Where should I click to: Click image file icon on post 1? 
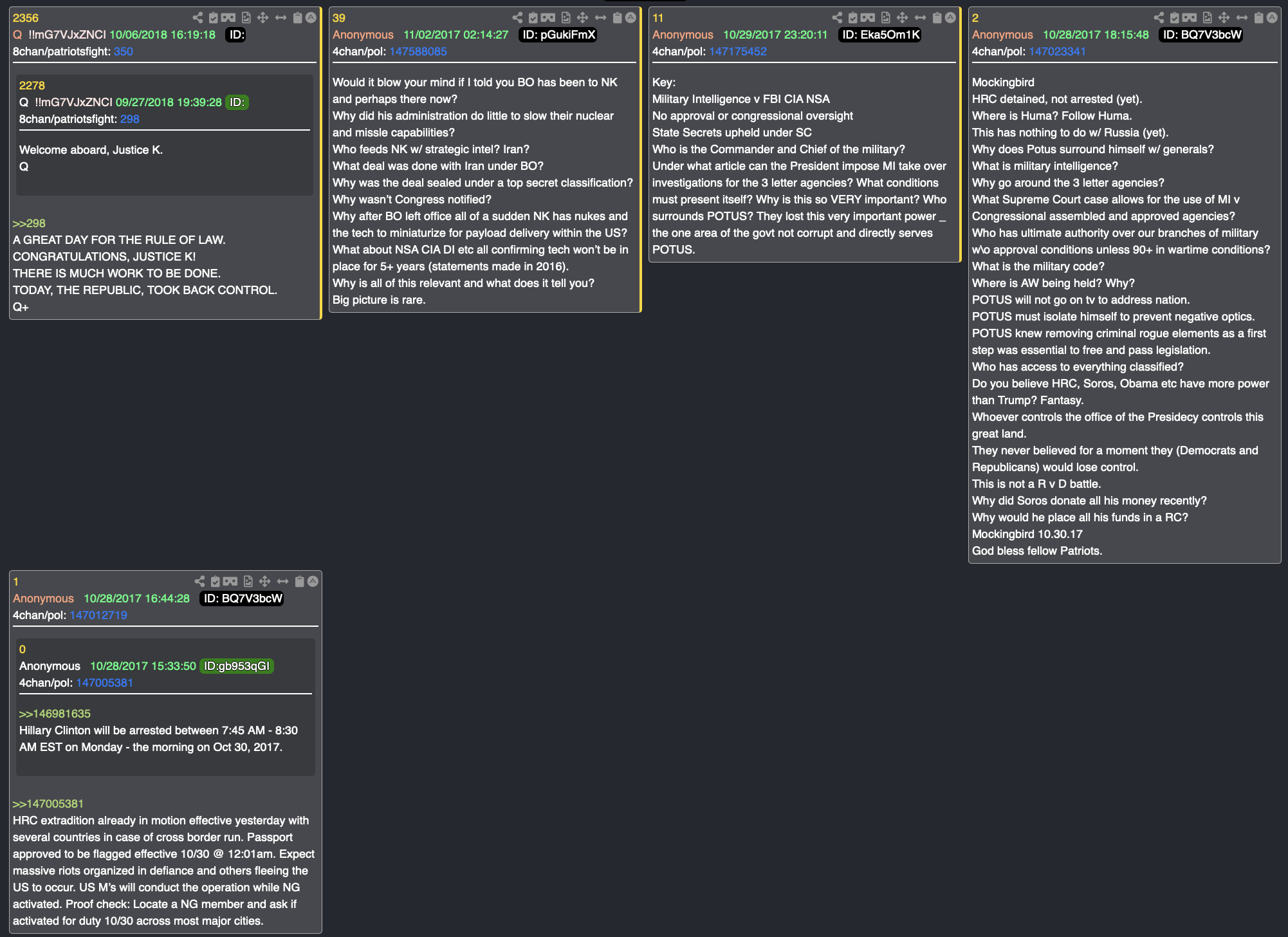click(x=248, y=581)
